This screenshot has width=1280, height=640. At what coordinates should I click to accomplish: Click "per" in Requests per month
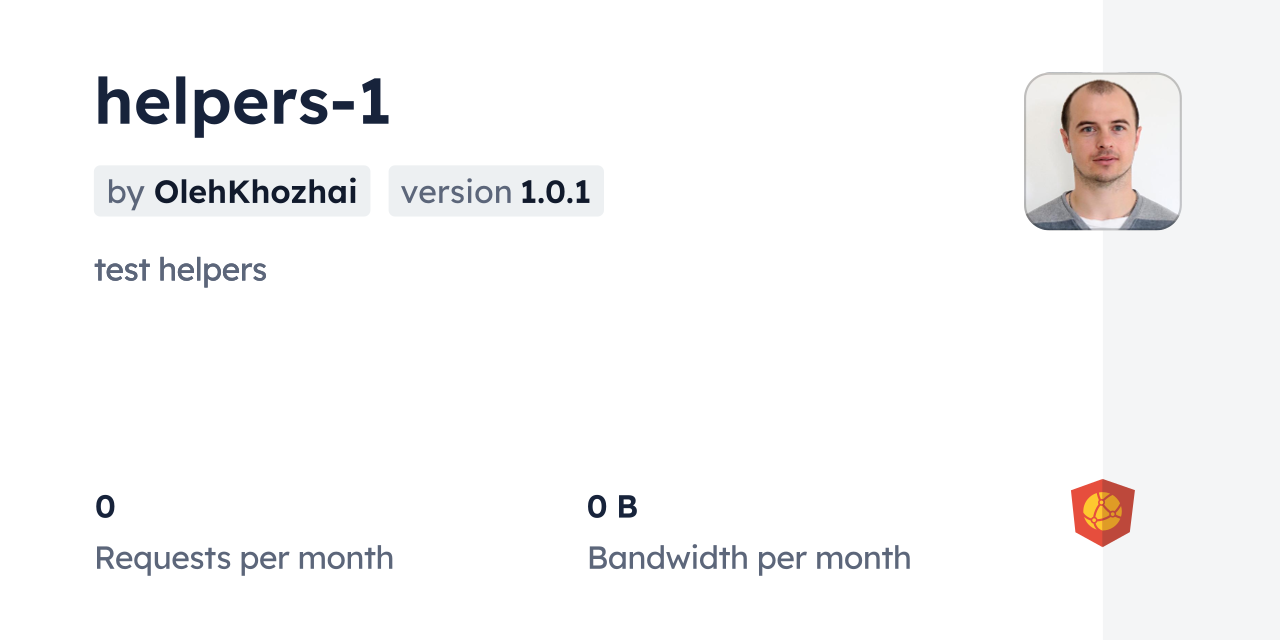point(263,558)
